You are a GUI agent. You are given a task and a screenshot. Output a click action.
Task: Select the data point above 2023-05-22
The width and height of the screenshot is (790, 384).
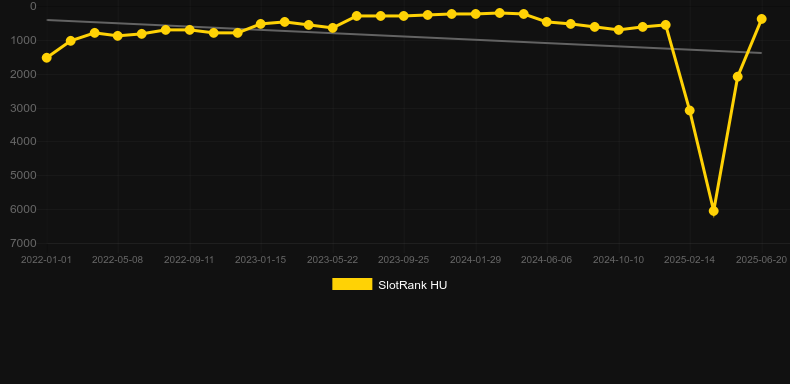coord(333,28)
